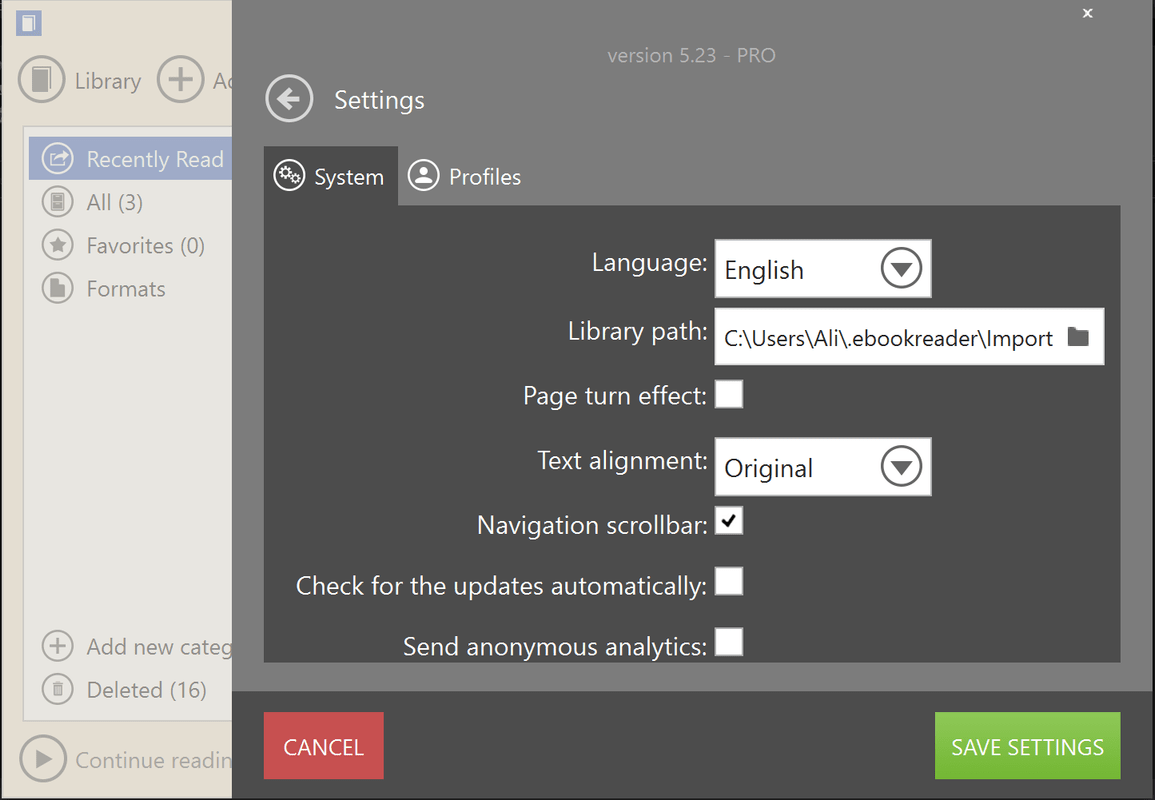Screen dimensions: 1155x800
Task: Enable Check for the updates automatically
Action: pos(729,581)
